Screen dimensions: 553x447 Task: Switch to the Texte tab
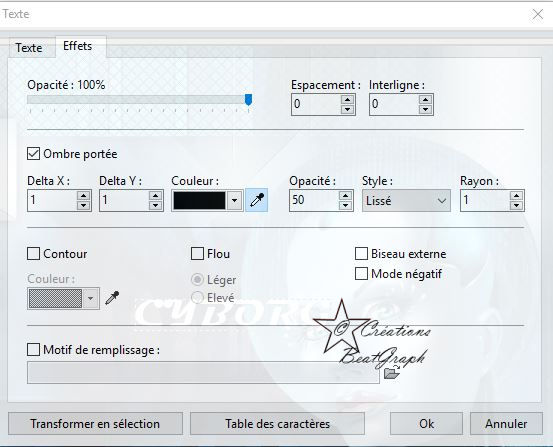click(29, 48)
